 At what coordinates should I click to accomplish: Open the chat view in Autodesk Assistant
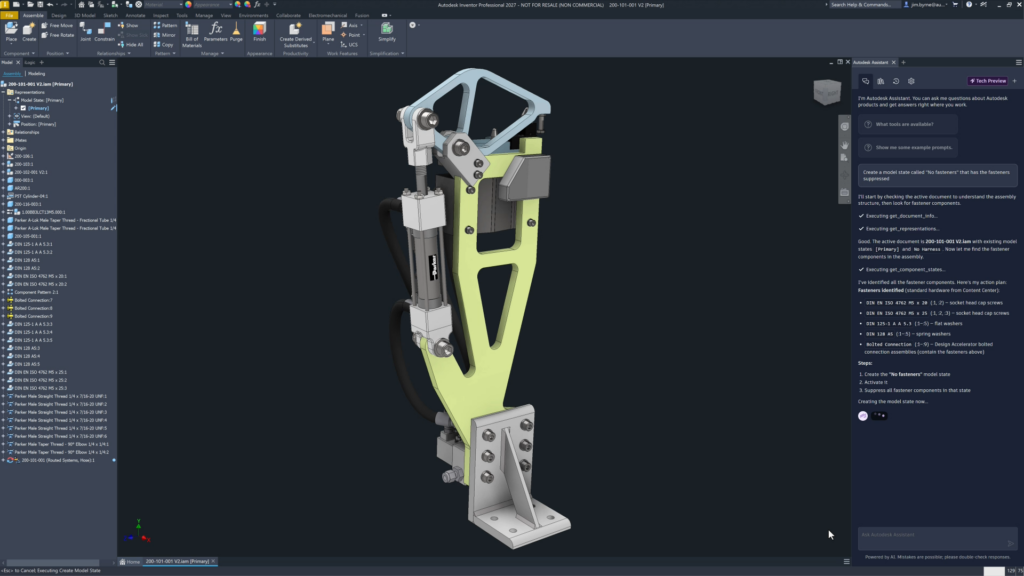(865, 81)
